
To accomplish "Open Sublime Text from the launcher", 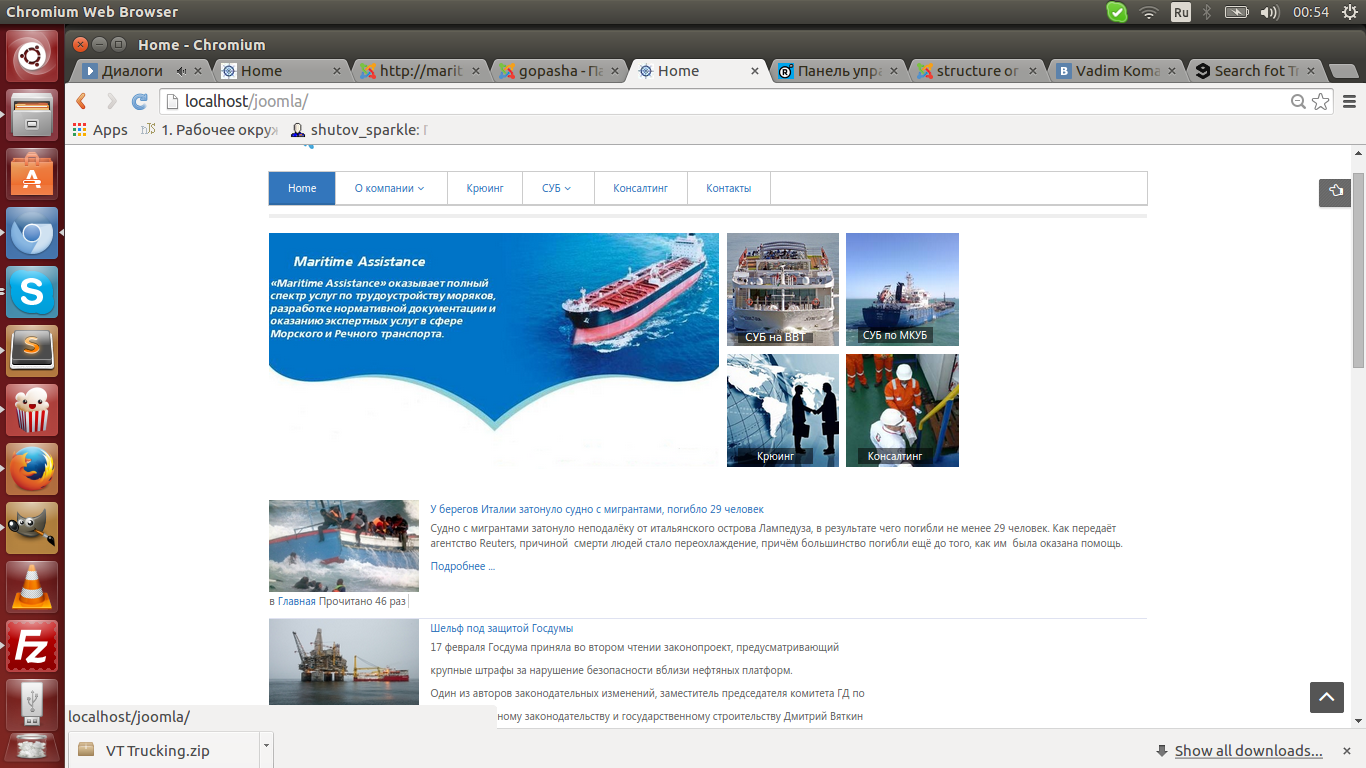I will point(33,351).
